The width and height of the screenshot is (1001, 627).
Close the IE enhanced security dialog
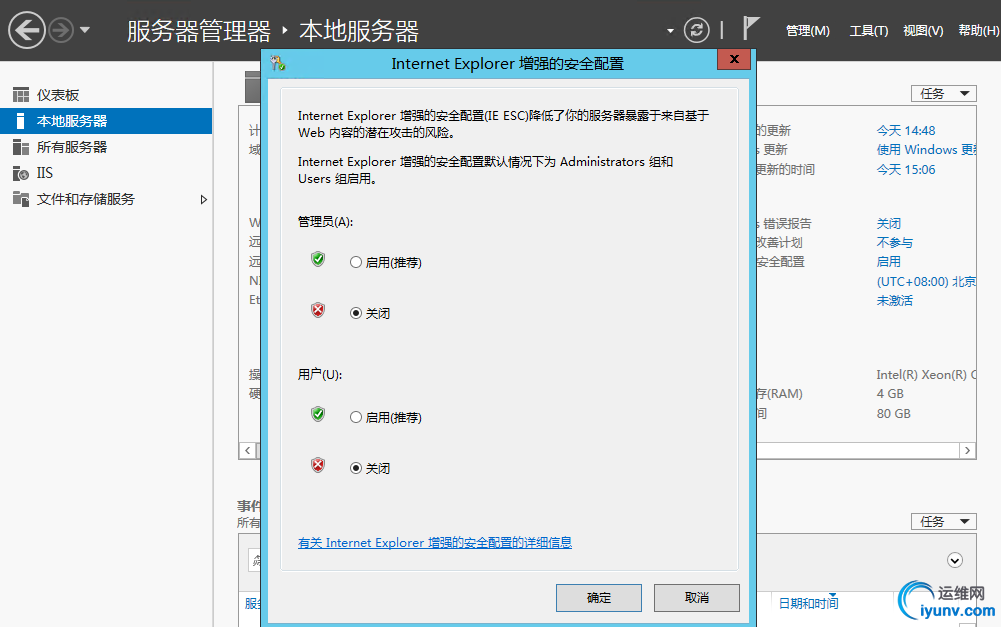(734, 59)
